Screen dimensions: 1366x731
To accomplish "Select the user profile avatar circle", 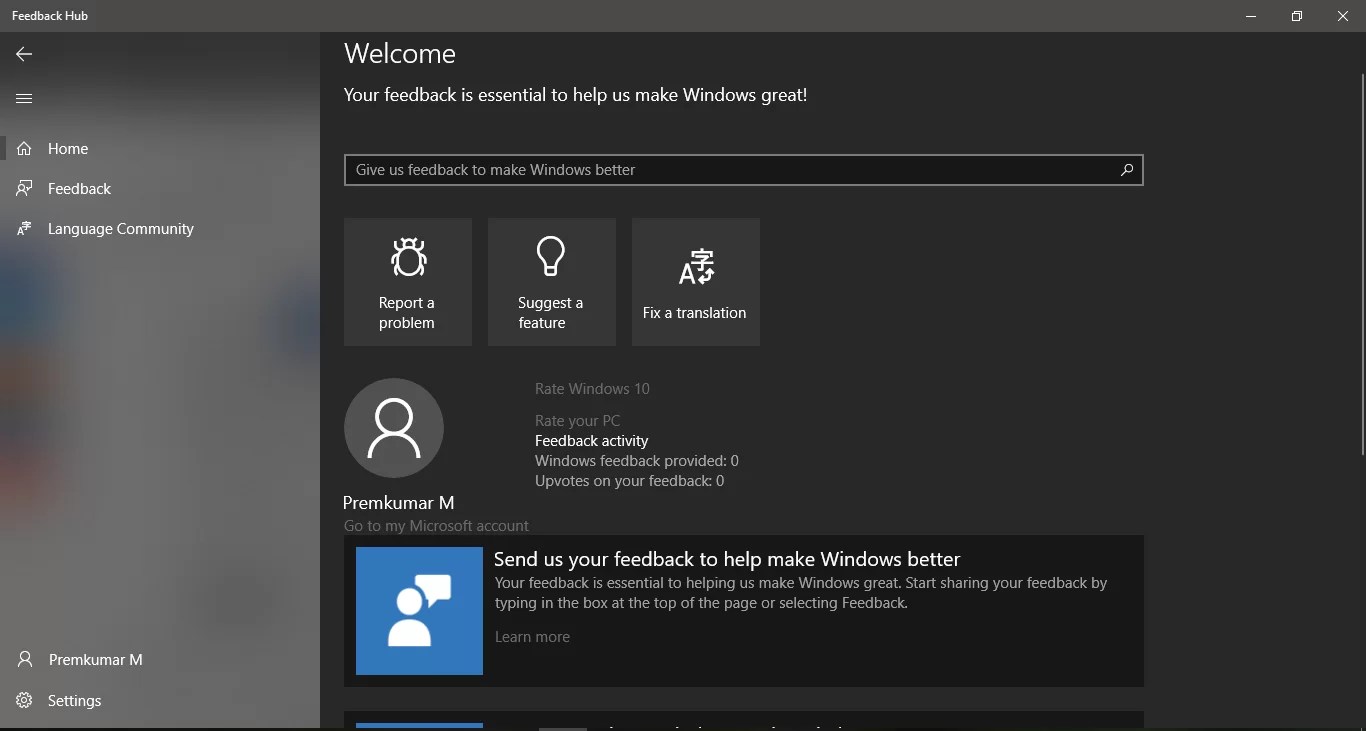I will (x=393, y=427).
